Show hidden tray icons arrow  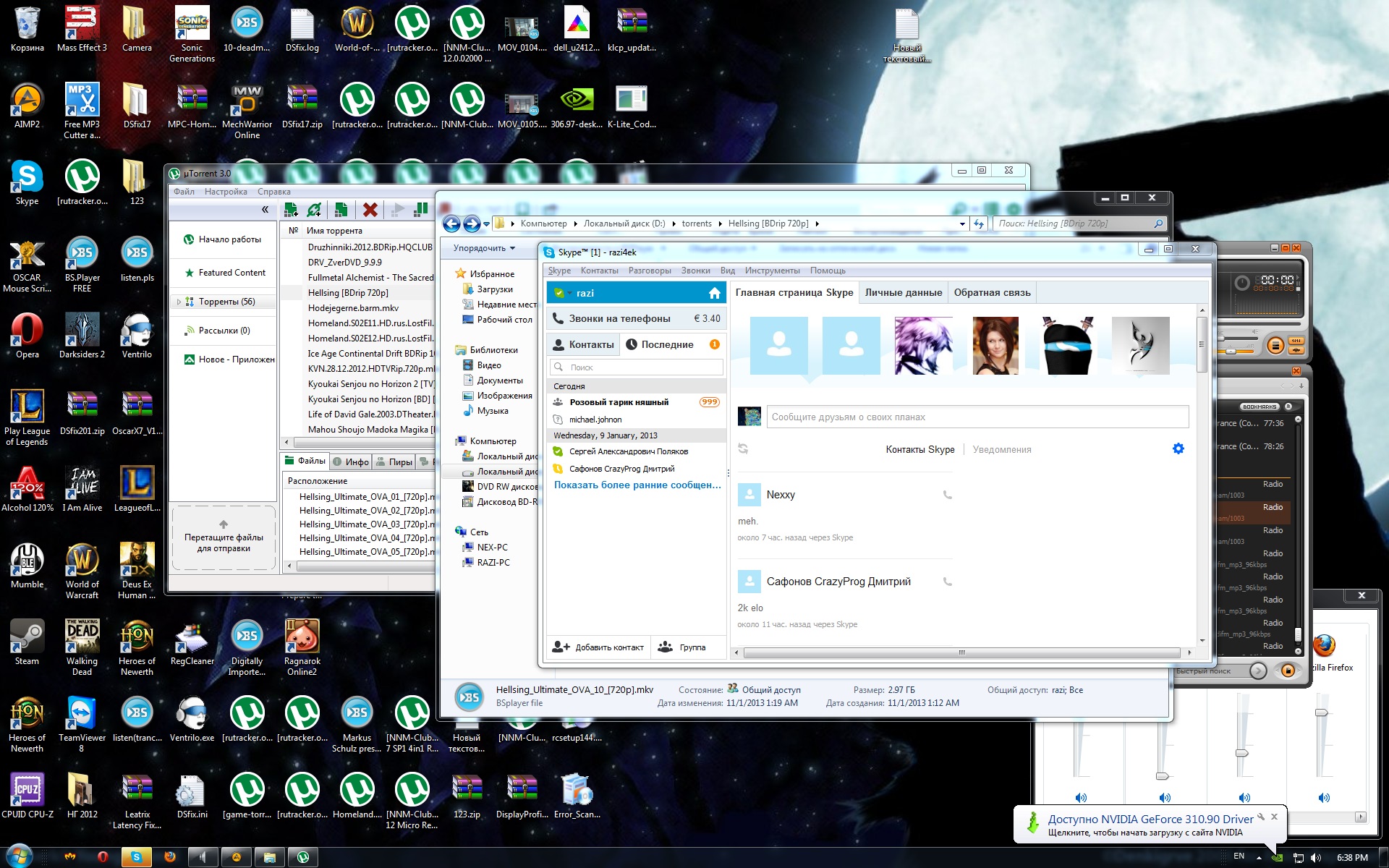click(x=1259, y=858)
